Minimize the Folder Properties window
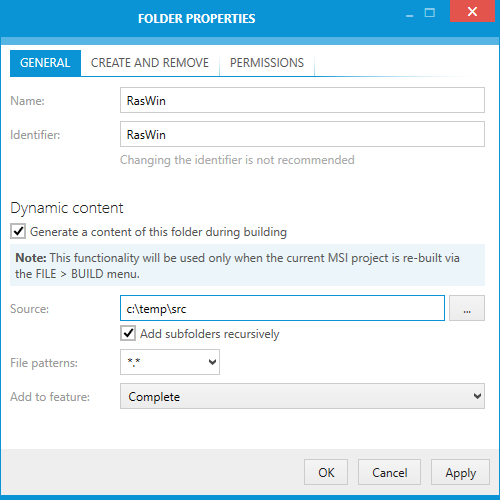Image resolution: width=500 pixels, height=500 pixels. 410,15
